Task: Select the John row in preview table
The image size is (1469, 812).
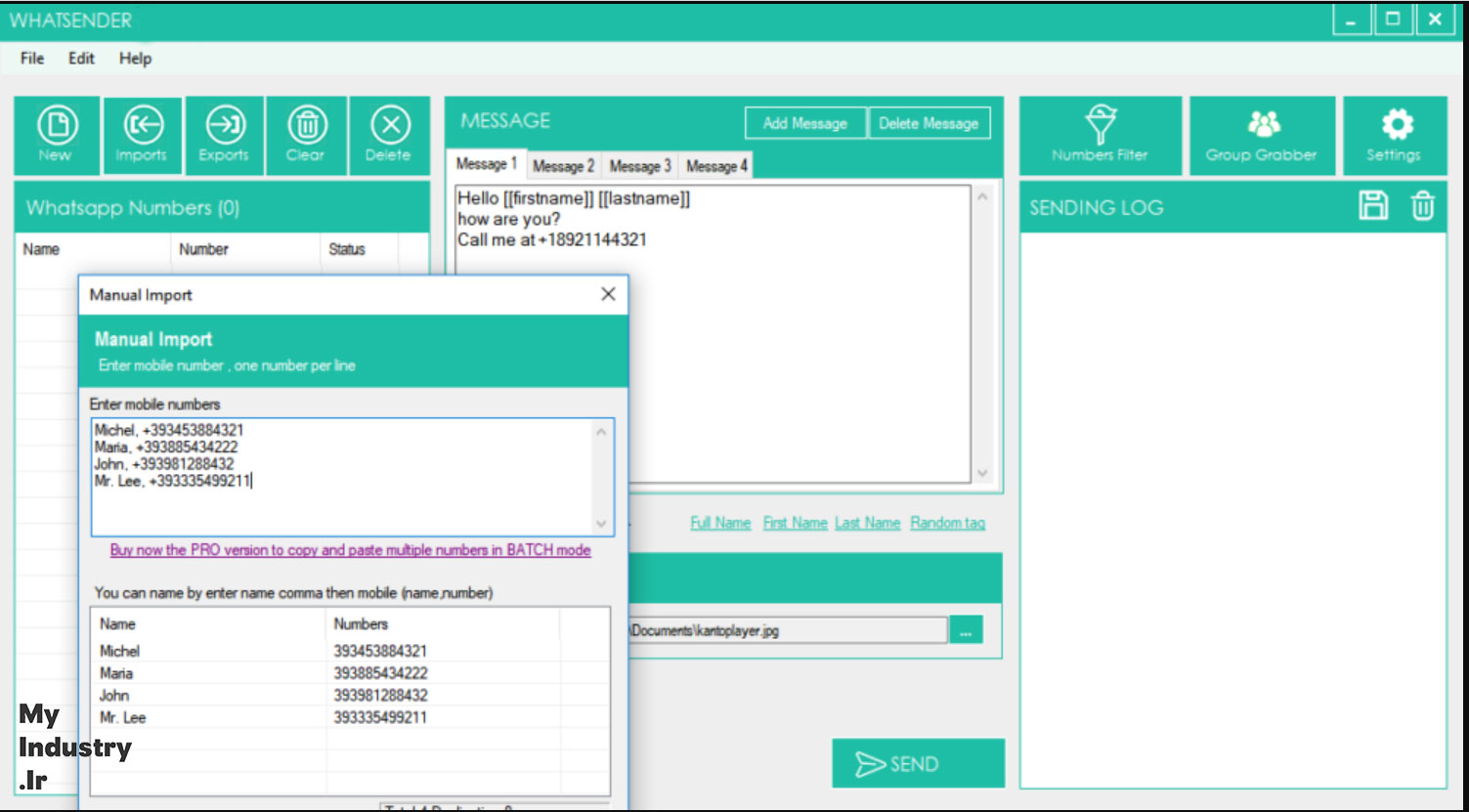Action: pyautogui.click(x=350, y=696)
